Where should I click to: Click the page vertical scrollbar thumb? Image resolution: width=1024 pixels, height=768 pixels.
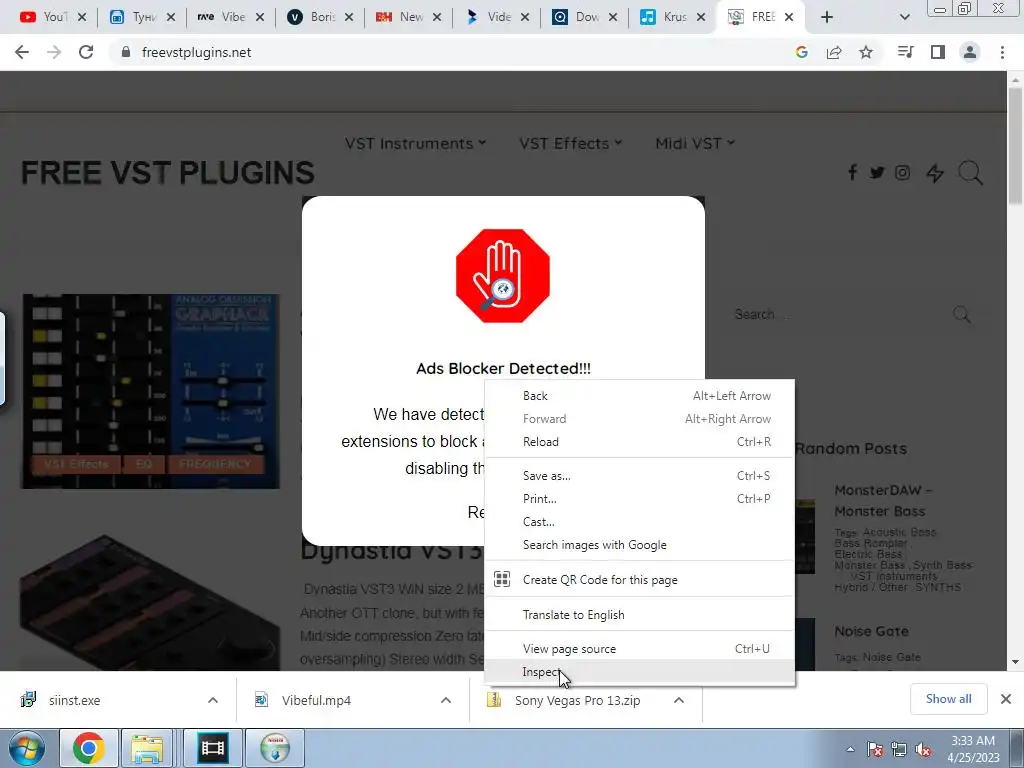tap(1014, 145)
